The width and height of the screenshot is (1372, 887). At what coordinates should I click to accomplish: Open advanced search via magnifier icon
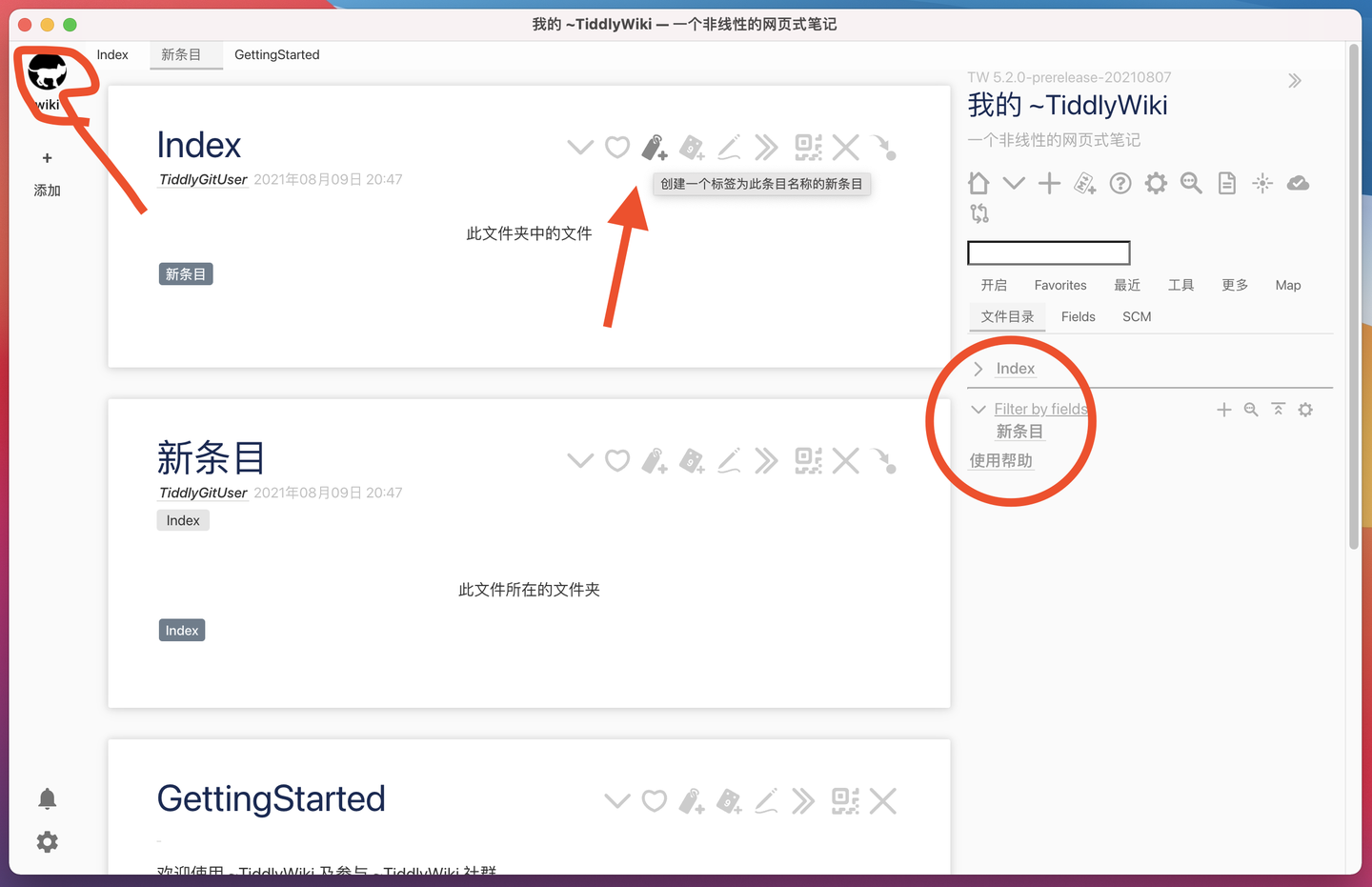click(1191, 183)
